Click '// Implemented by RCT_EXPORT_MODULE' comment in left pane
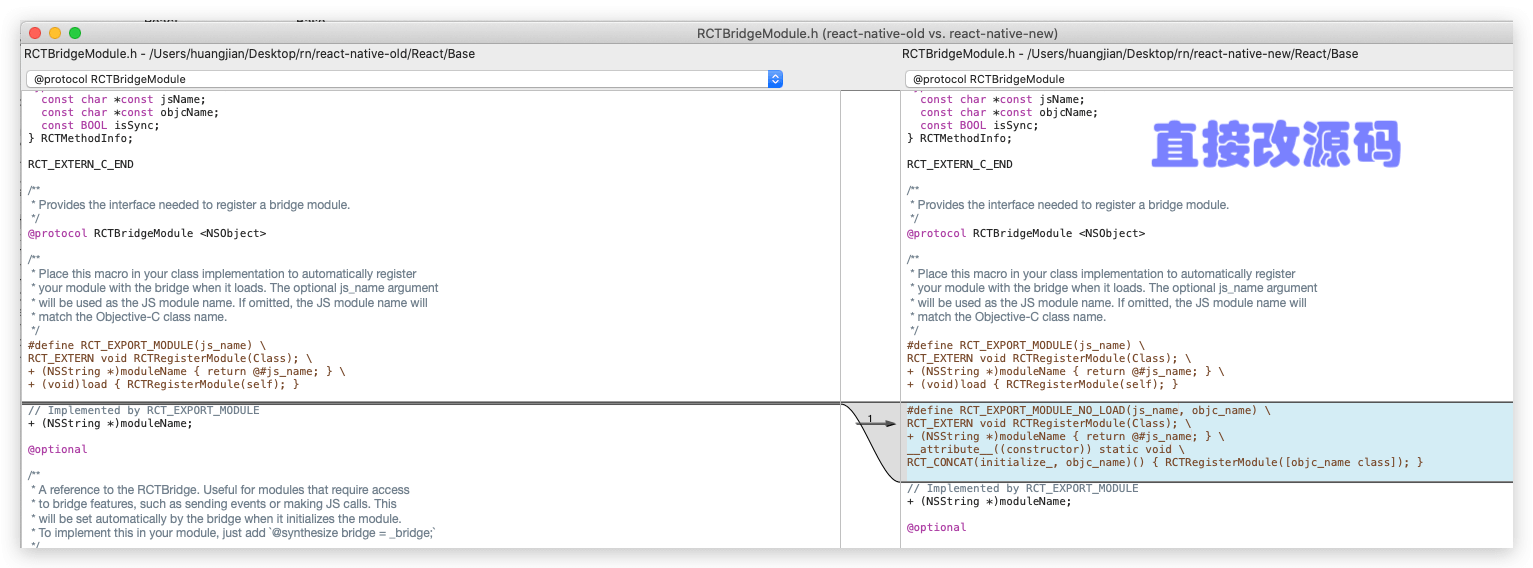 point(144,410)
